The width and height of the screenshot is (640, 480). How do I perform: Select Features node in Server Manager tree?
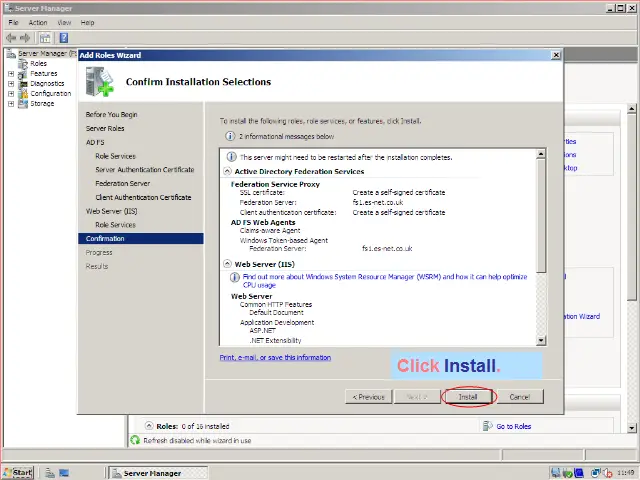pos(44,73)
